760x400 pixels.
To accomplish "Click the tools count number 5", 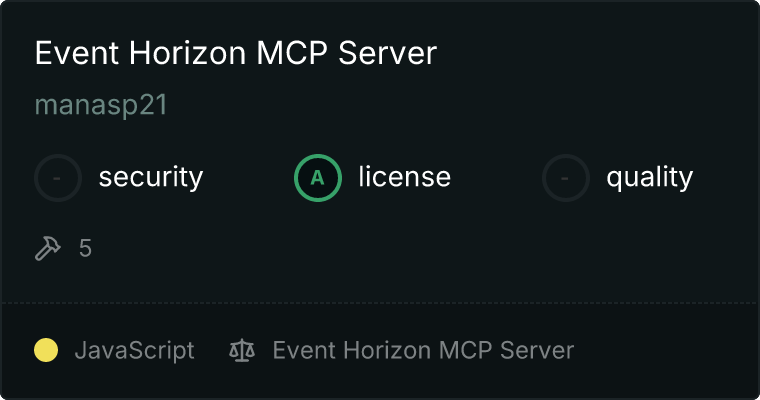I will [85, 249].
